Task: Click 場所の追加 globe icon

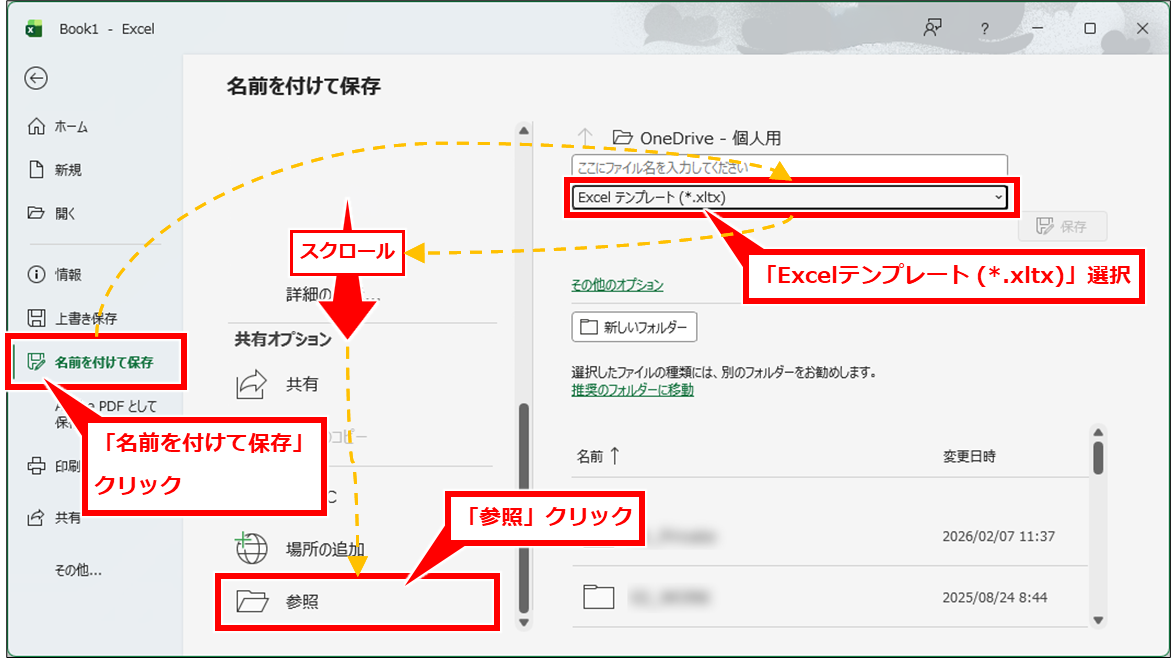Action: pyautogui.click(x=251, y=548)
